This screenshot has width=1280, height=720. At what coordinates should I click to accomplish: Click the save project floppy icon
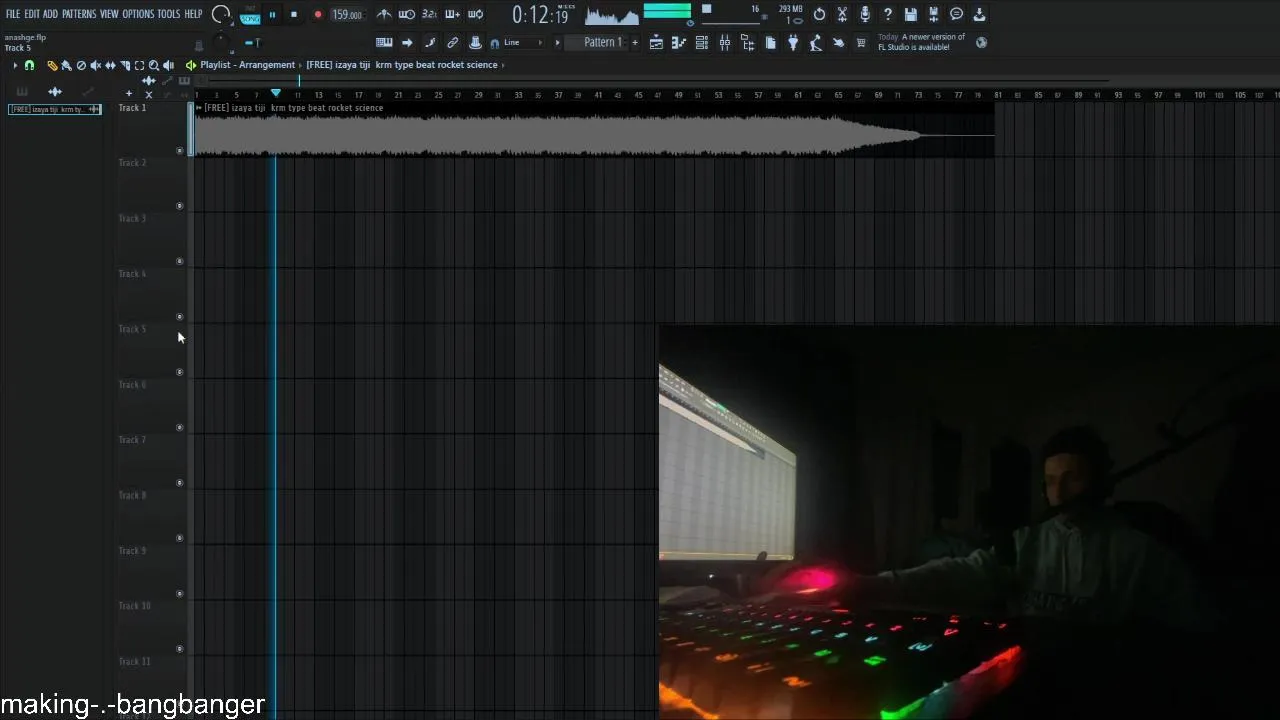click(910, 14)
